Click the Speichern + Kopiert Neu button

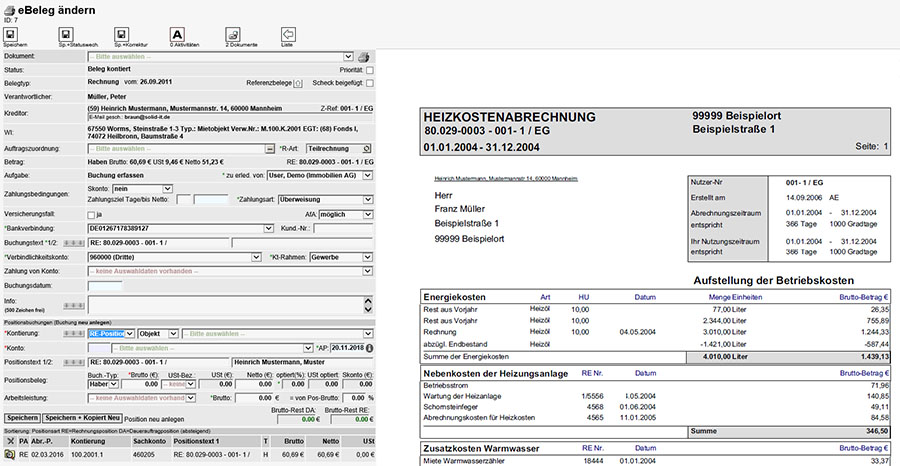tap(83, 418)
